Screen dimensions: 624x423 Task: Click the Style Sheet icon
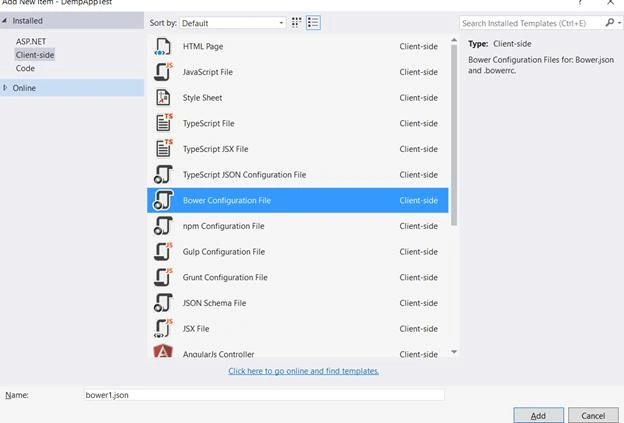click(163, 98)
